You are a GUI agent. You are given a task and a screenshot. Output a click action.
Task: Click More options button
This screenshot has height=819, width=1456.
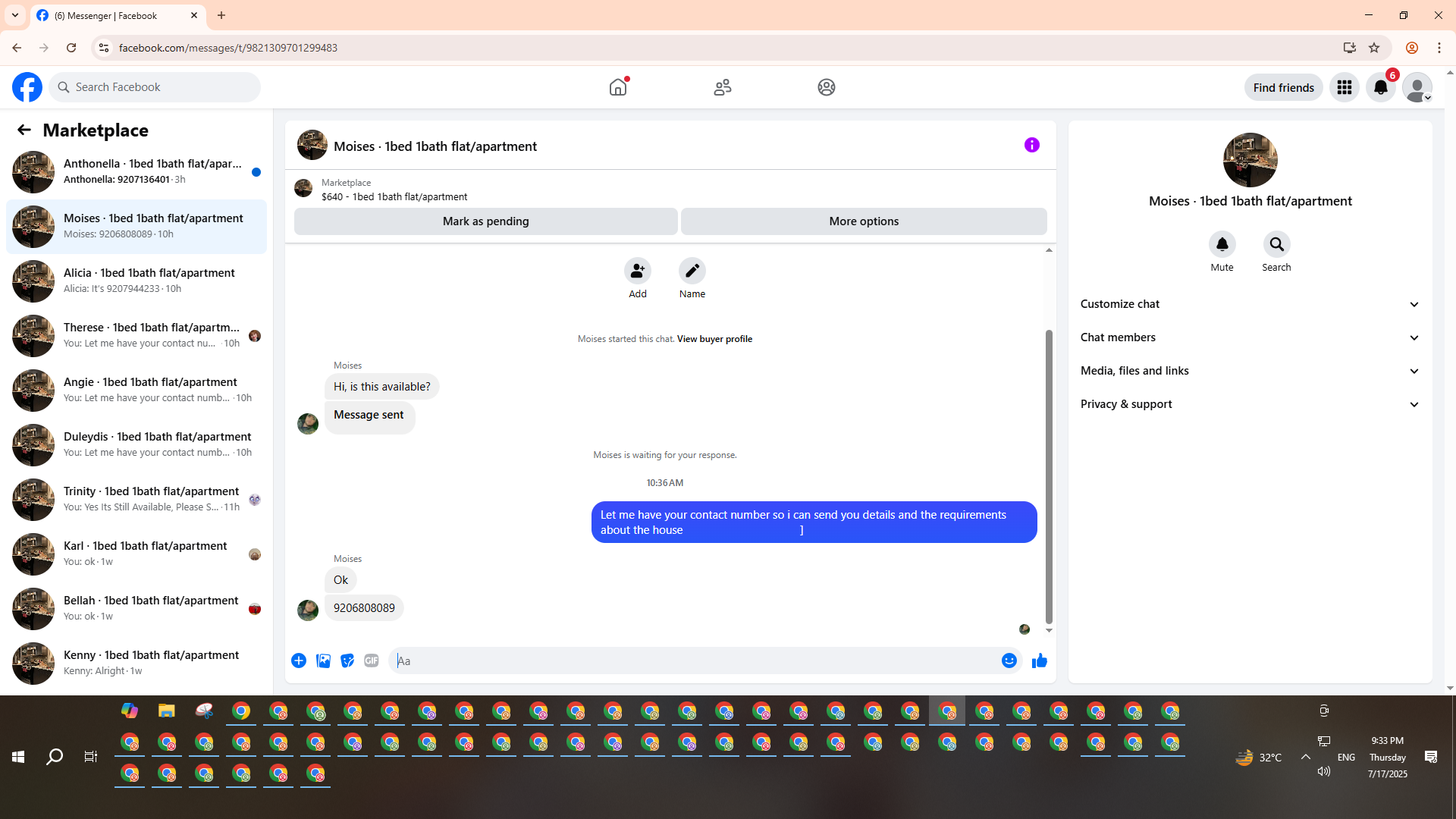point(864,221)
